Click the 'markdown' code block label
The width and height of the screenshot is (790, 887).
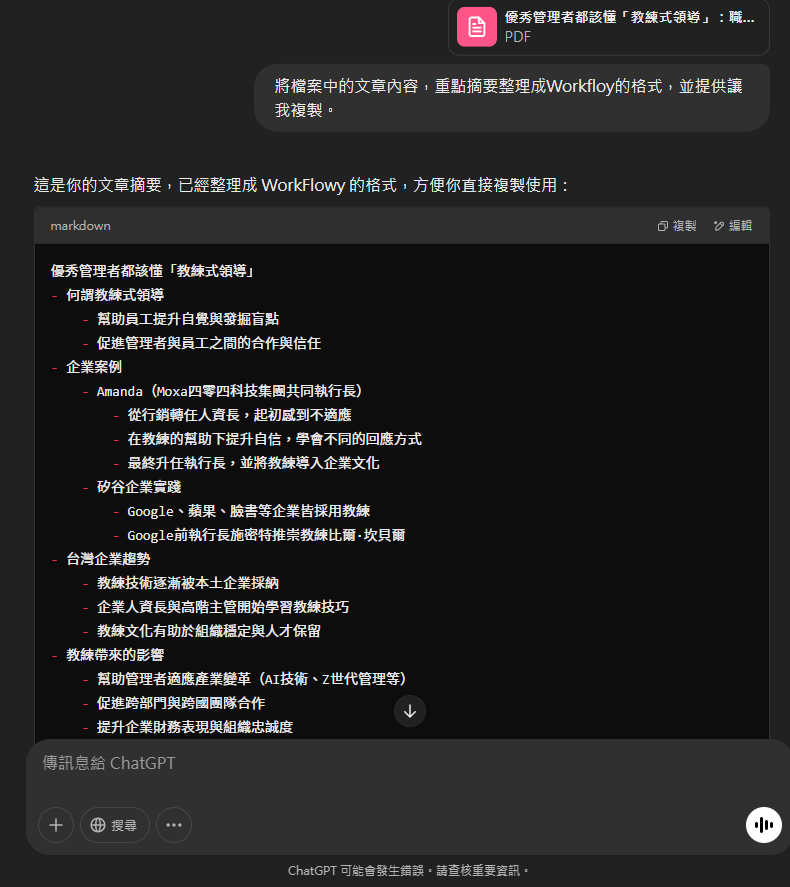click(80, 226)
